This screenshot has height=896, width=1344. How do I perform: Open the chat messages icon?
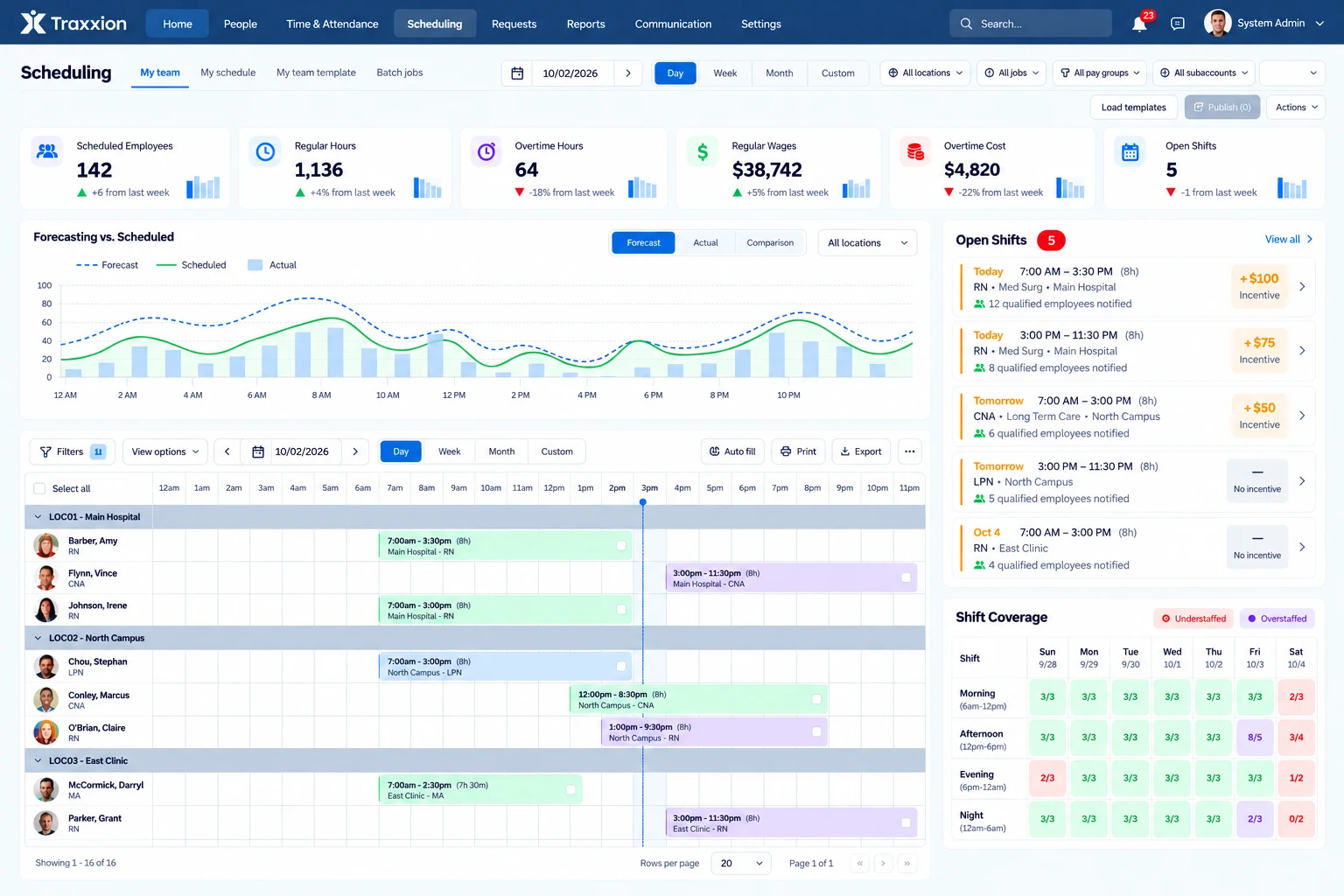point(1178,24)
